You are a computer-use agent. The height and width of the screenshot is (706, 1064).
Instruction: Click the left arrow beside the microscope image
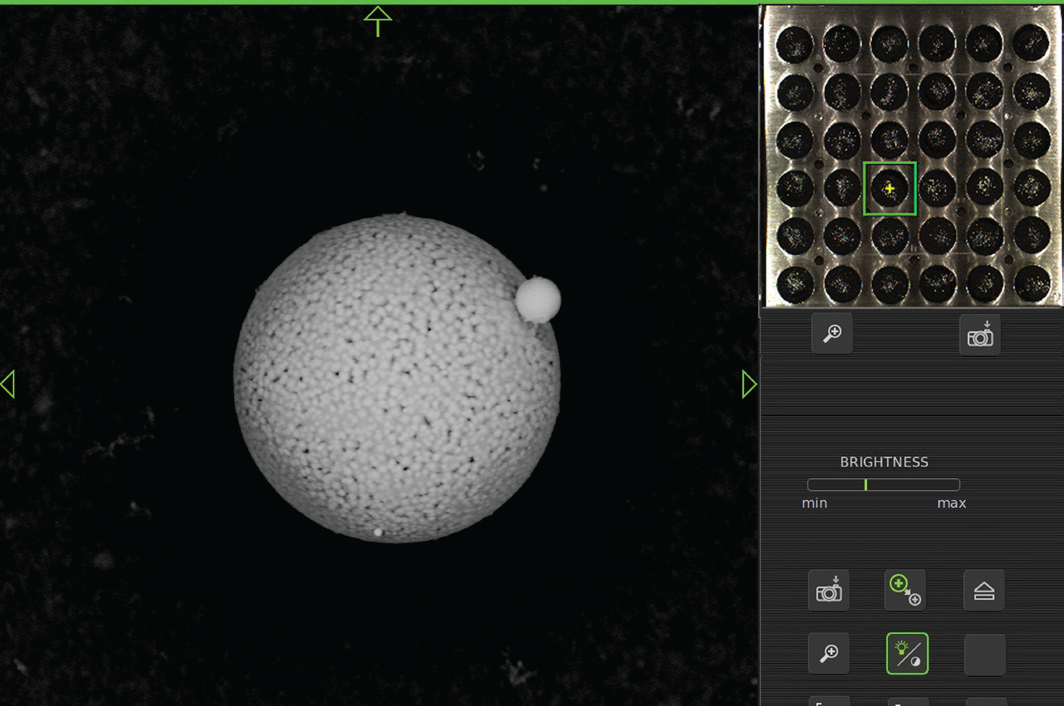coord(8,384)
